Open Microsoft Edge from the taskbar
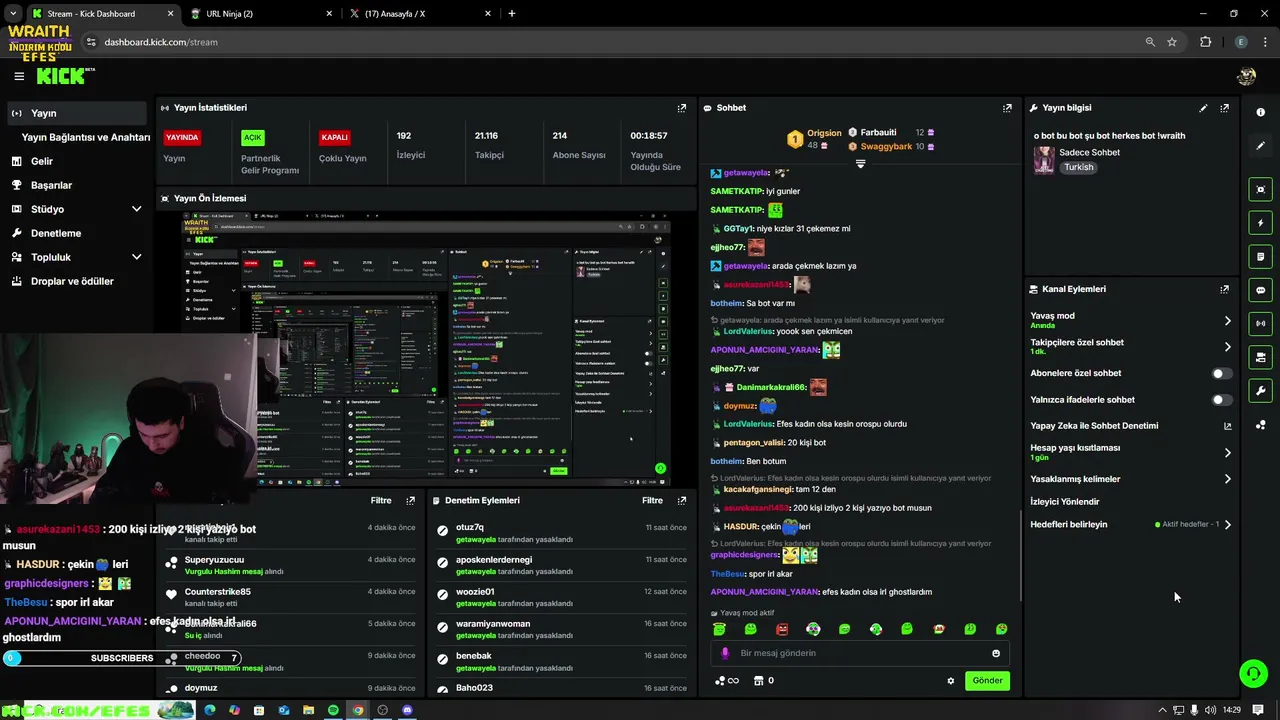This screenshot has height=720, width=1280. [210, 710]
